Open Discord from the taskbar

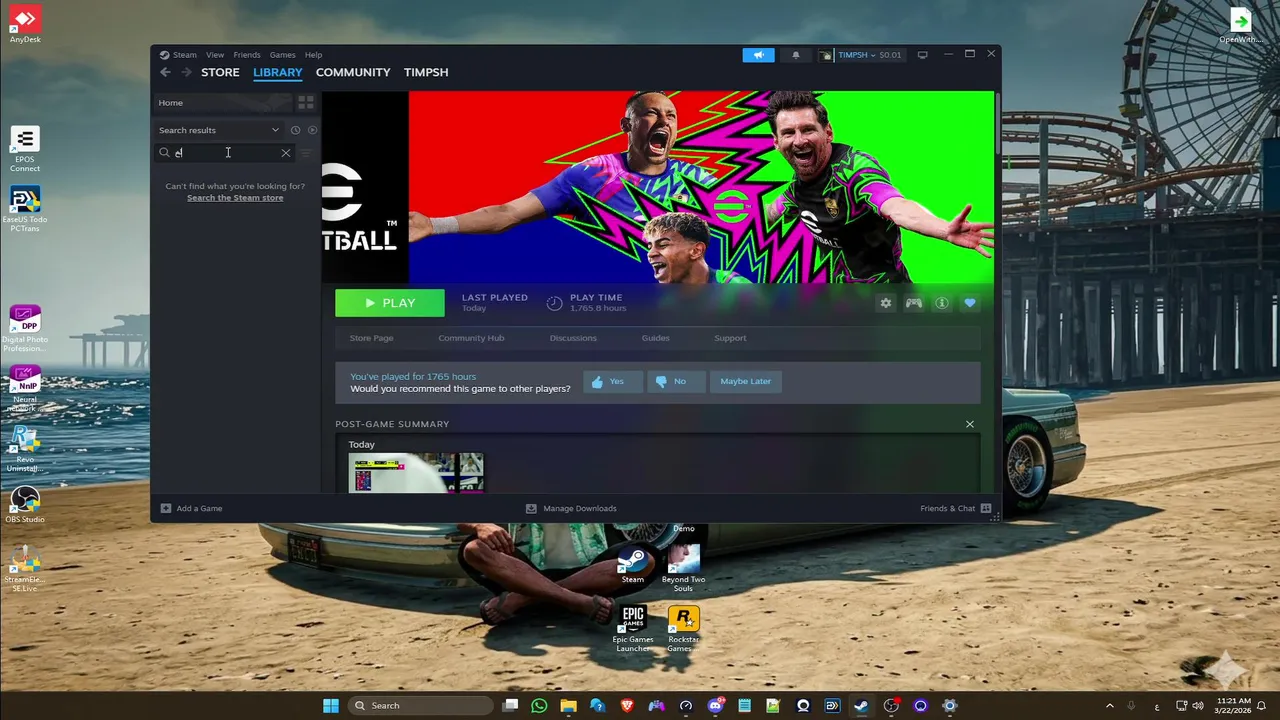click(x=715, y=705)
